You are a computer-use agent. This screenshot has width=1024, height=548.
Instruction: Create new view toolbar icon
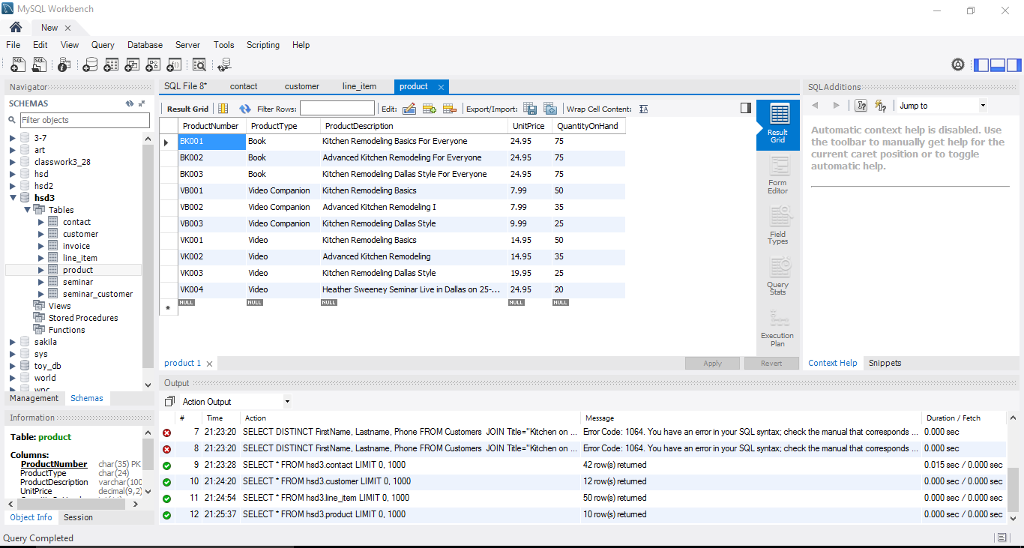point(132,65)
